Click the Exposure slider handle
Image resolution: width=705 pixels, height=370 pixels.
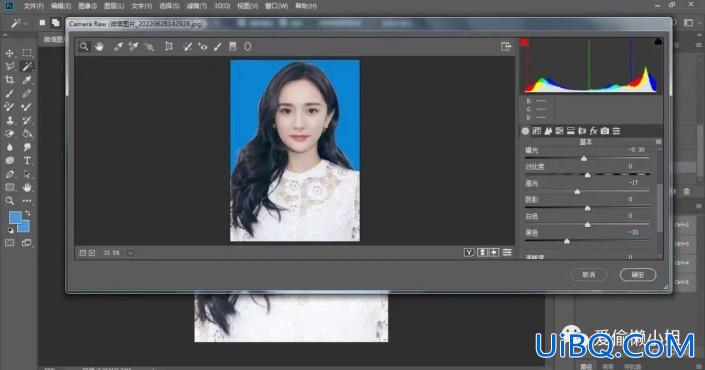[x=584, y=158]
